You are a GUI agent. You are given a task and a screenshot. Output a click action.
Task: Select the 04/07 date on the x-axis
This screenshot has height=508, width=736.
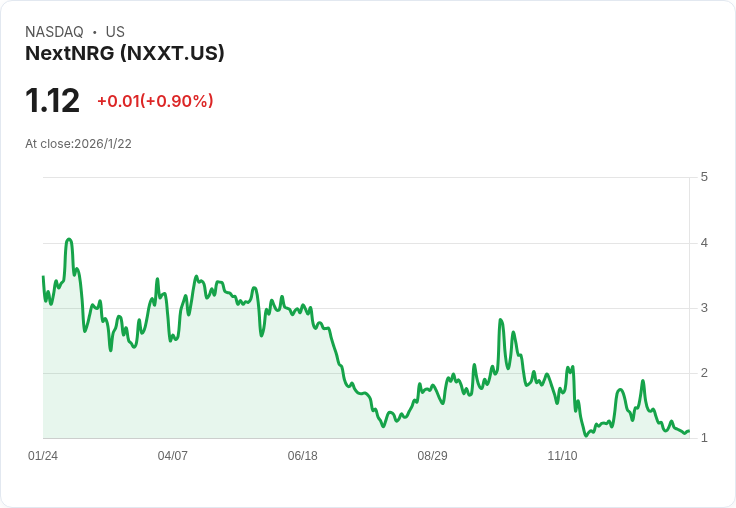coord(173,456)
